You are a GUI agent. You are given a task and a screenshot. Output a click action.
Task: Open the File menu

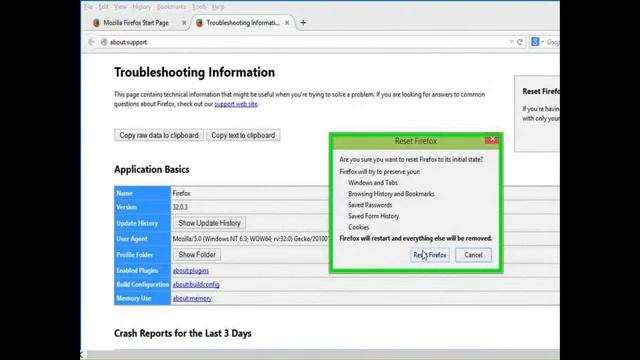(x=89, y=7)
